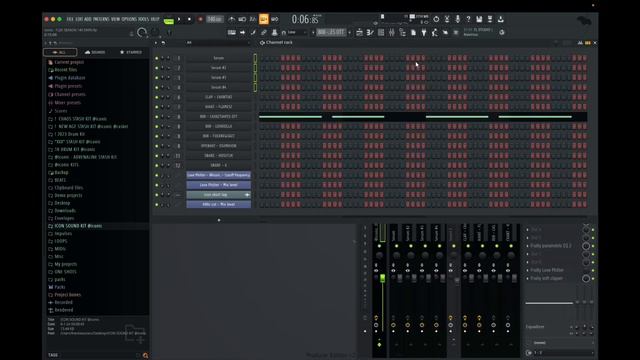Screen dimensions: 640x360
Task: Select the My projects folder
Action: tap(65, 264)
